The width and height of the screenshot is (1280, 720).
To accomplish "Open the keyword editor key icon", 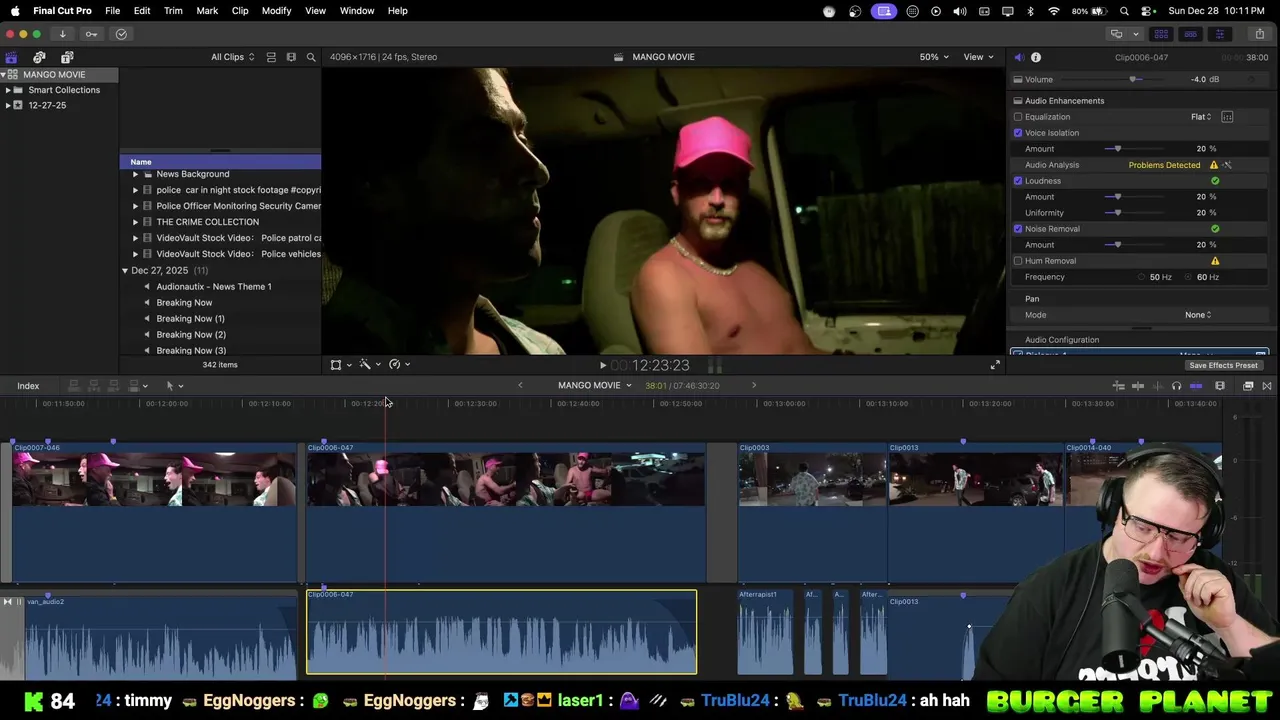I will pyautogui.click(x=91, y=34).
